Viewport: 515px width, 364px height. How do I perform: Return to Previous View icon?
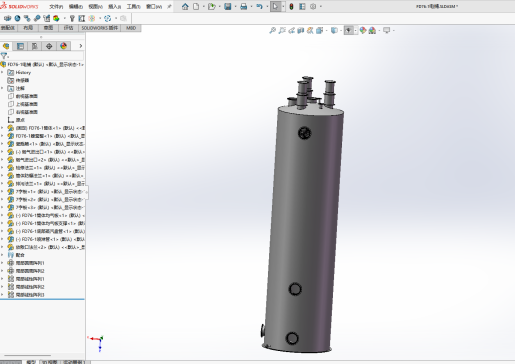(x=291, y=31)
